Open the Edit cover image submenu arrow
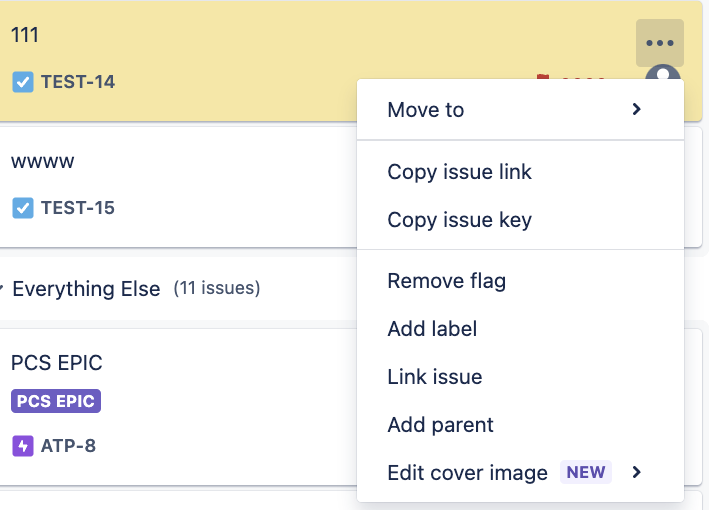Image resolution: width=710 pixels, height=510 pixels. tap(636, 472)
